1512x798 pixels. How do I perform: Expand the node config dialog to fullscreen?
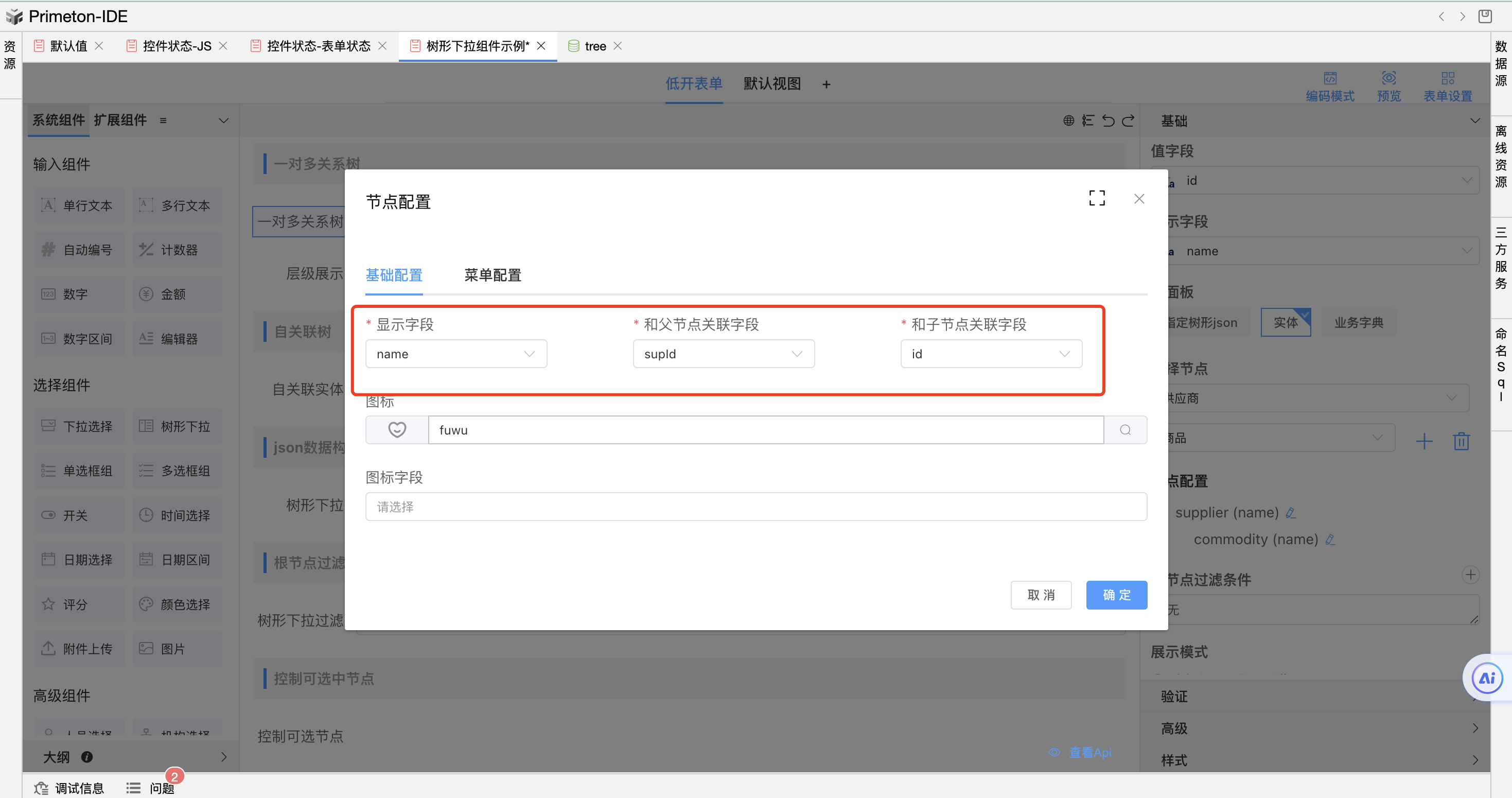click(1097, 199)
